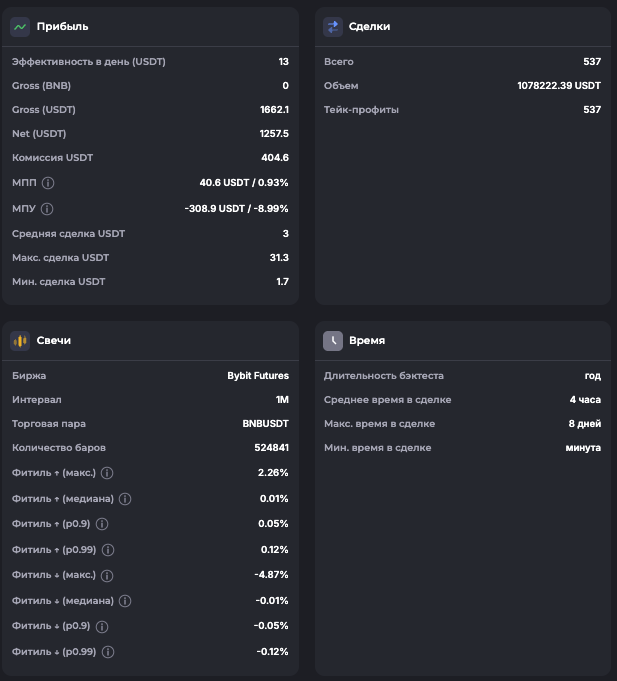
Task: Select the Bybit Futures exchange value
Action: [258, 376]
